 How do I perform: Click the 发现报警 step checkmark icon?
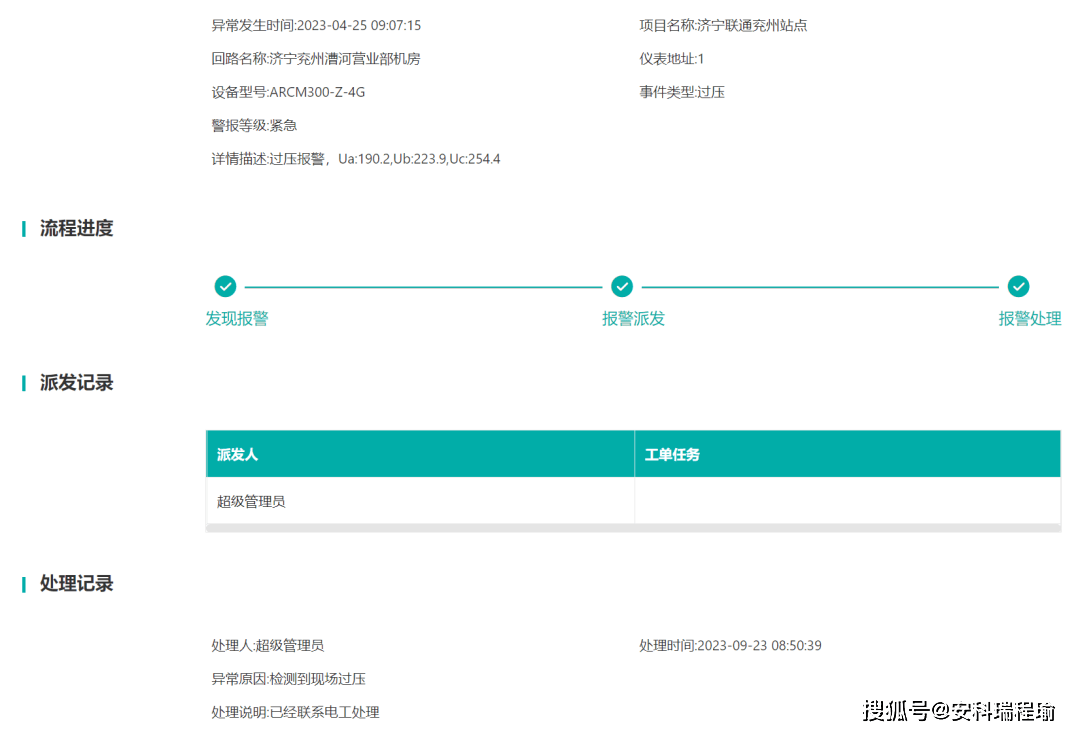pos(225,286)
